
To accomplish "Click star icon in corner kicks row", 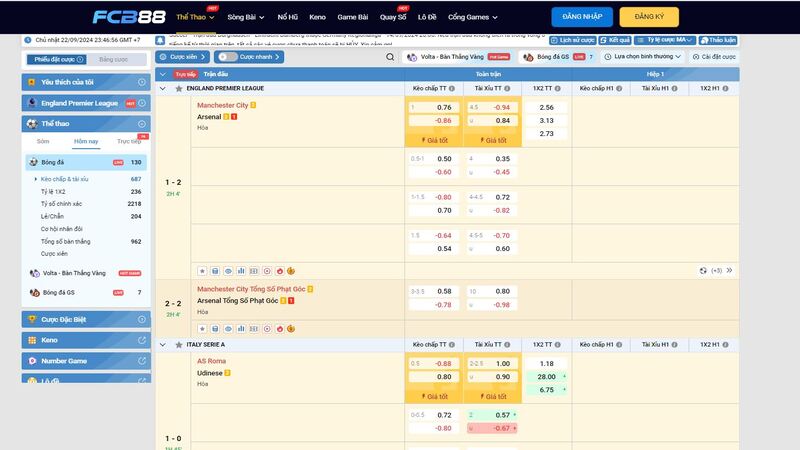I will coord(202,329).
